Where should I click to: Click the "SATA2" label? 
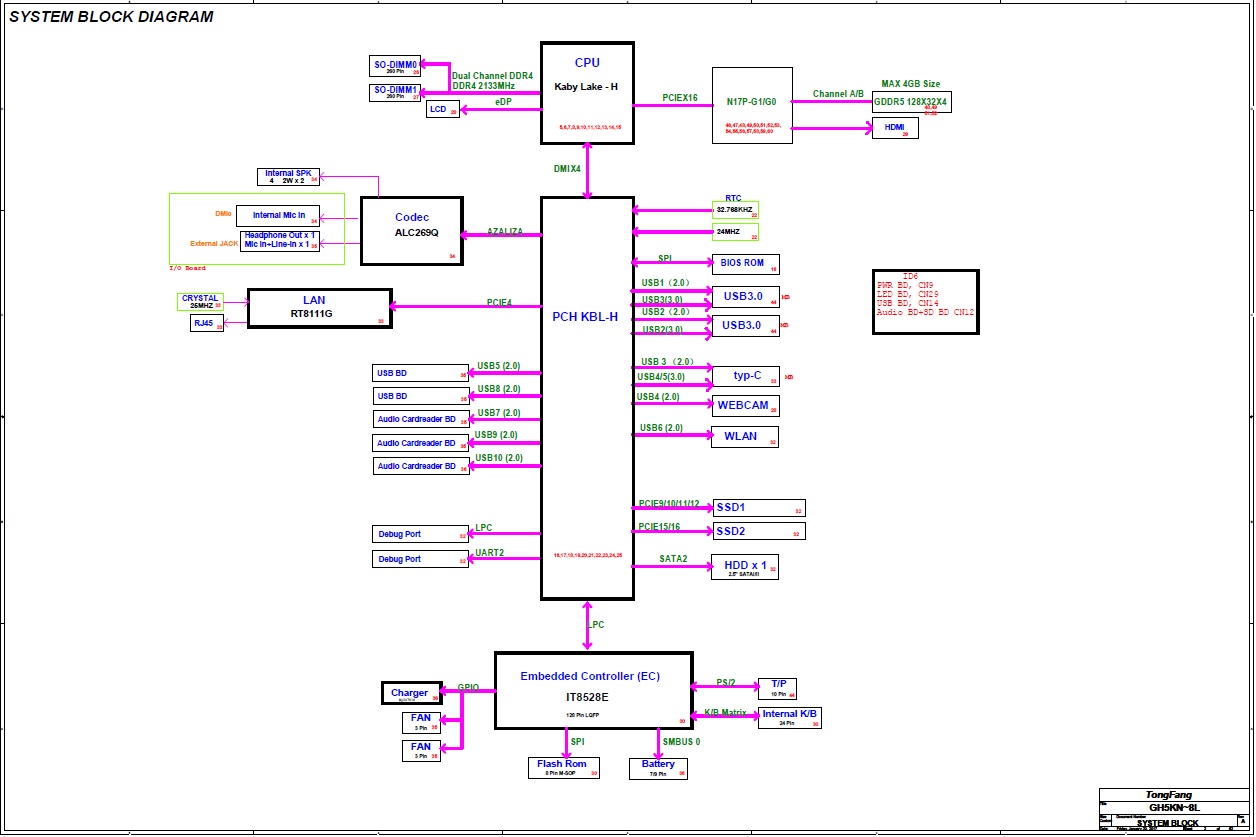pos(673,558)
